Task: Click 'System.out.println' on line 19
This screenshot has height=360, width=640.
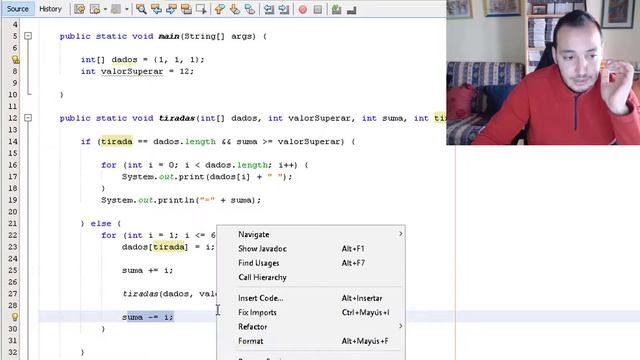Action: pyautogui.click(x=149, y=200)
